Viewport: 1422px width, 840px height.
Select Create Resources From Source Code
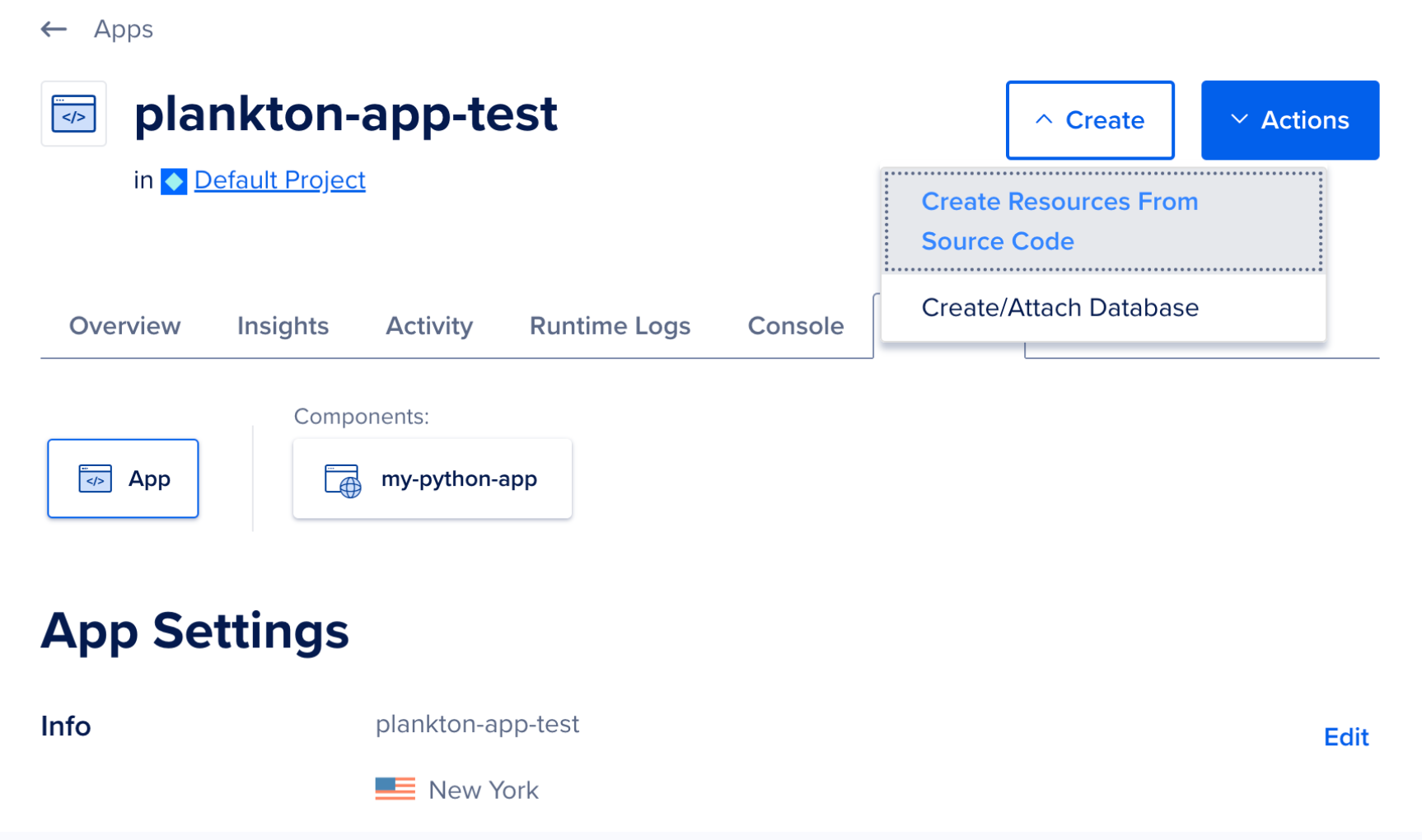pyautogui.click(x=1059, y=221)
